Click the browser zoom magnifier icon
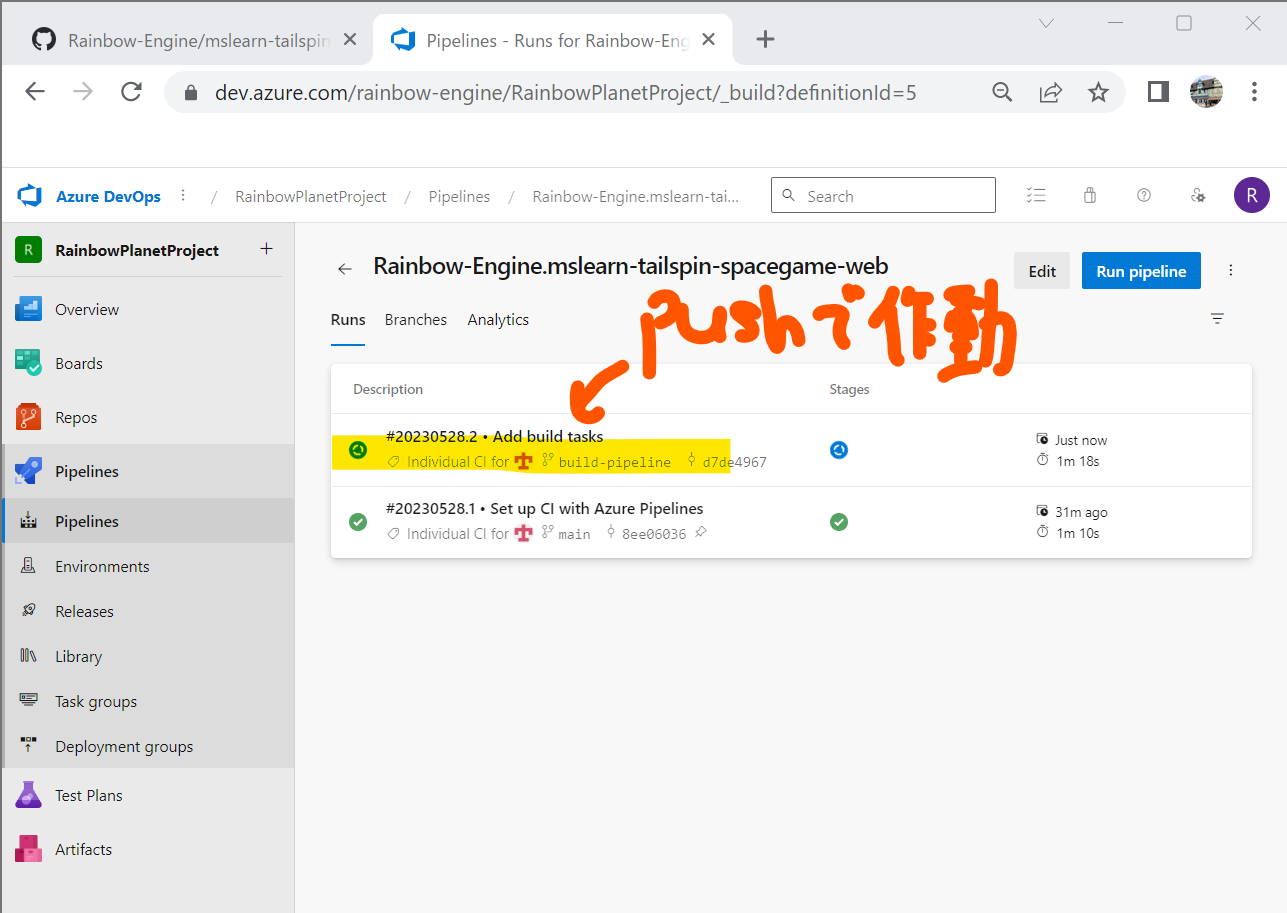The width and height of the screenshot is (1287, 913). click(x=1002, y=93)
